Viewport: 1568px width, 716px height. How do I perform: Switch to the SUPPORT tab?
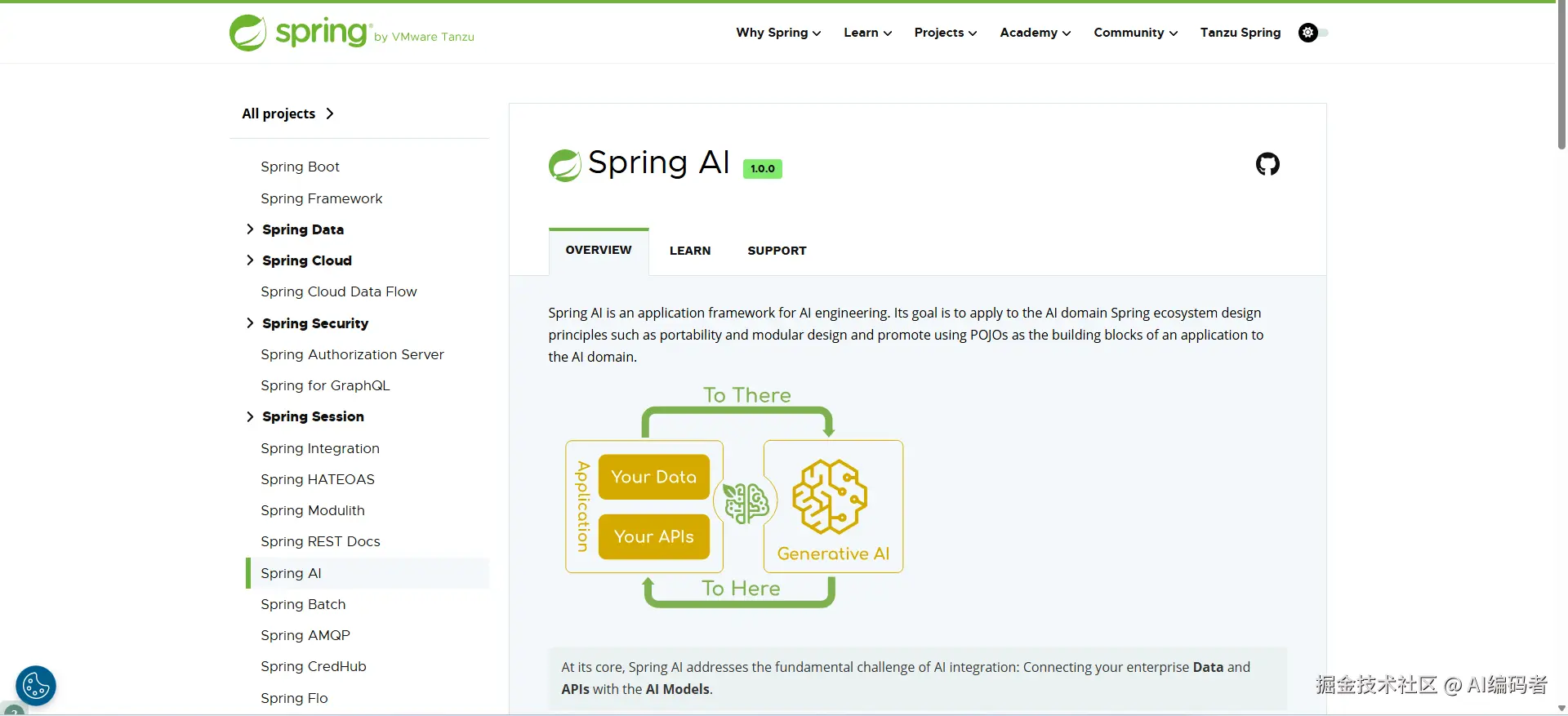coord(777,251)
